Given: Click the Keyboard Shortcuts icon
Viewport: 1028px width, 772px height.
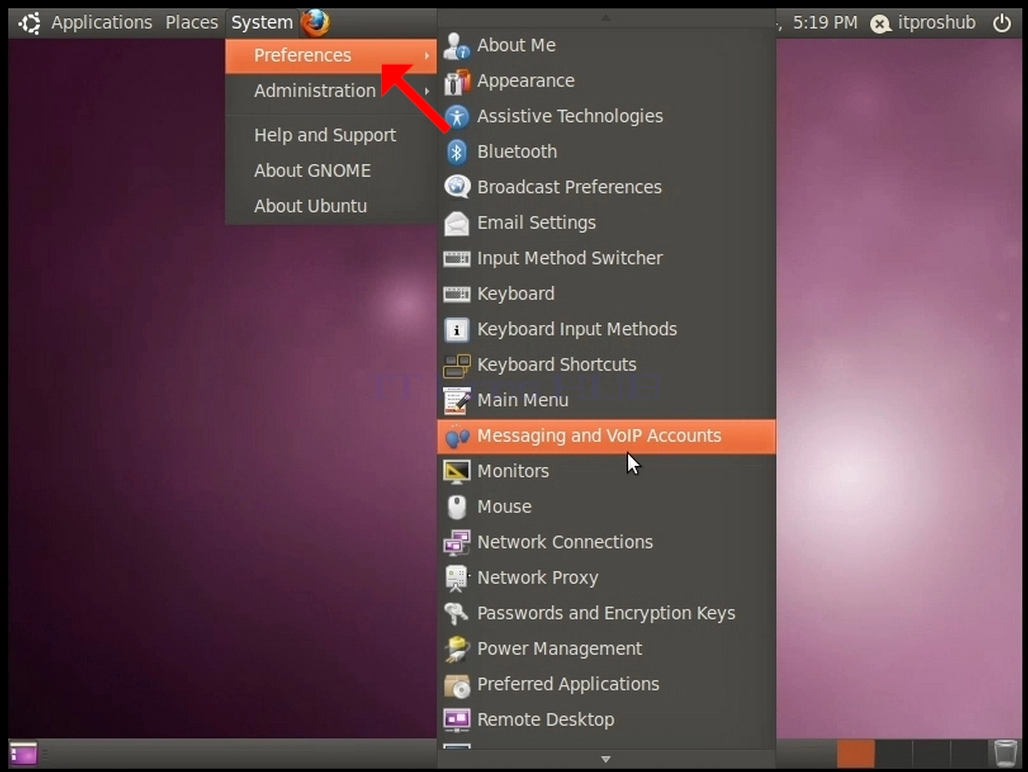Looking at the screenshot, I should point(456,365).
